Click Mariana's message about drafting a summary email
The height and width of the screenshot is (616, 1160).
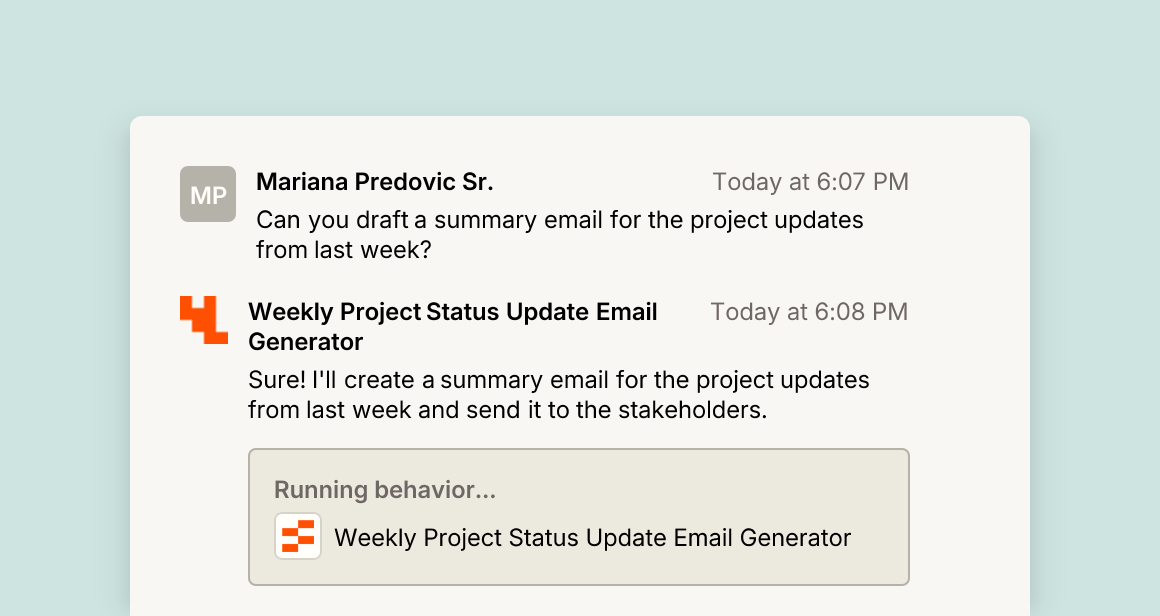559,235
